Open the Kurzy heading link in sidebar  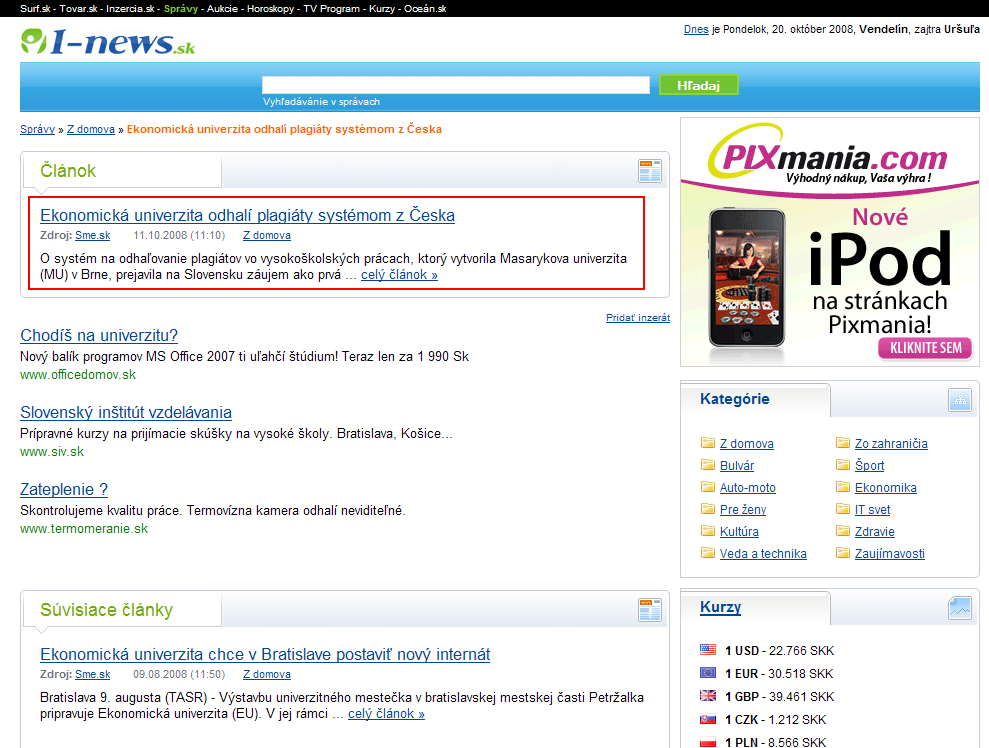pyautogui.click(x=720, y=607)
